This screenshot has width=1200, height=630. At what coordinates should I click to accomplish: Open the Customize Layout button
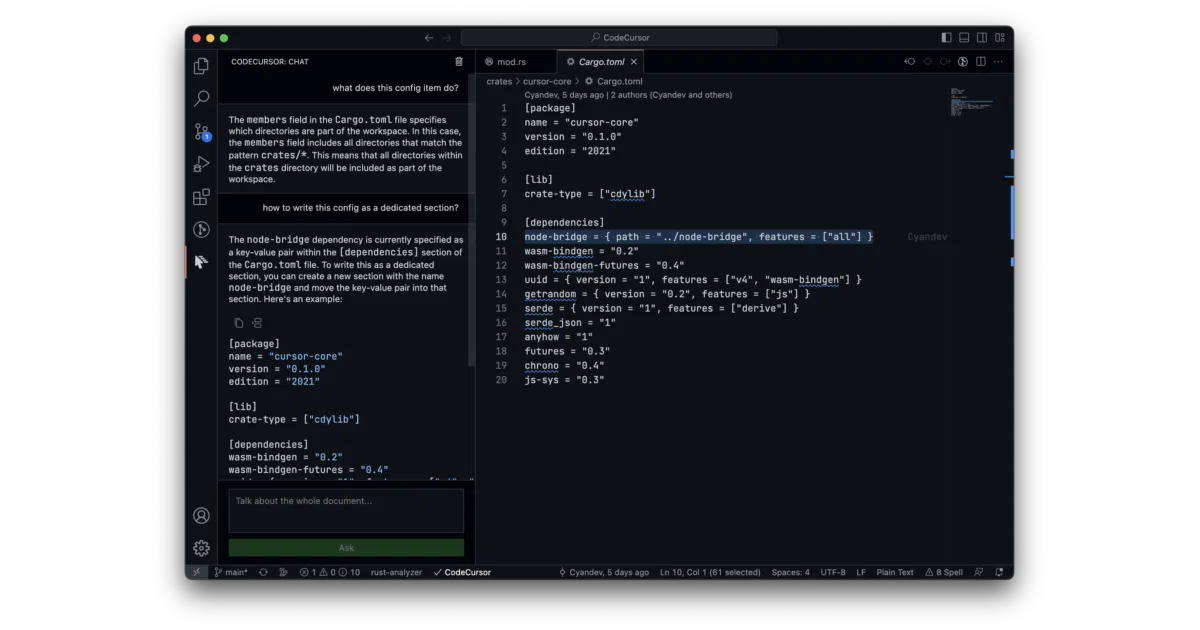pyautogui.click(x=1000, y=38)
